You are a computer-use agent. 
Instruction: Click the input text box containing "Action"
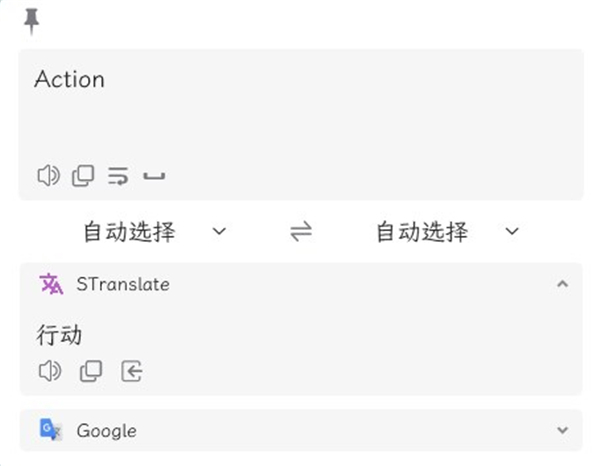point(300,110)
